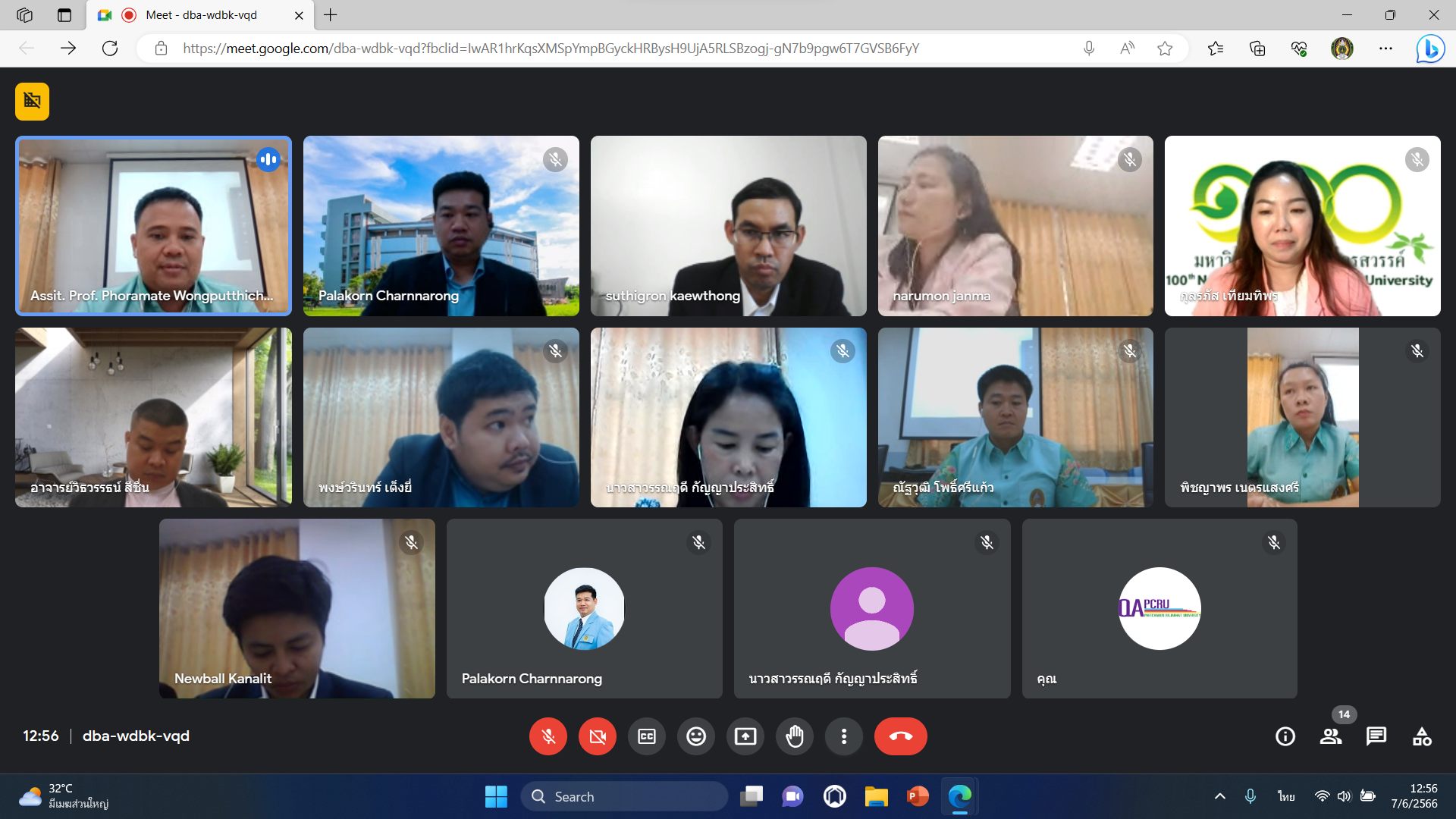1456x819 pixels.
Task: Raise hand in meeting
Action: 794,736
